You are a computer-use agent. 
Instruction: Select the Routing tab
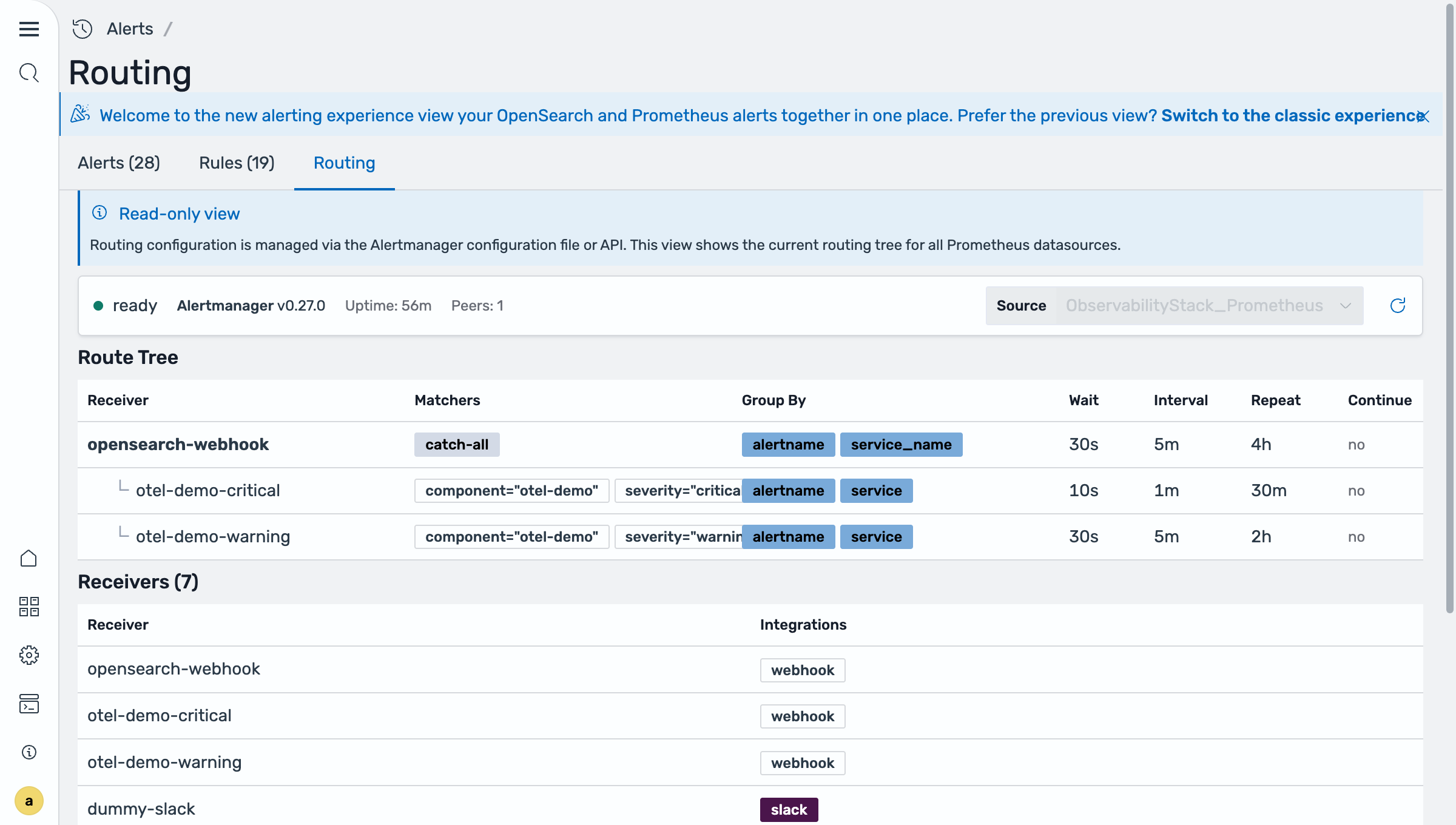(x=344, y=163)
